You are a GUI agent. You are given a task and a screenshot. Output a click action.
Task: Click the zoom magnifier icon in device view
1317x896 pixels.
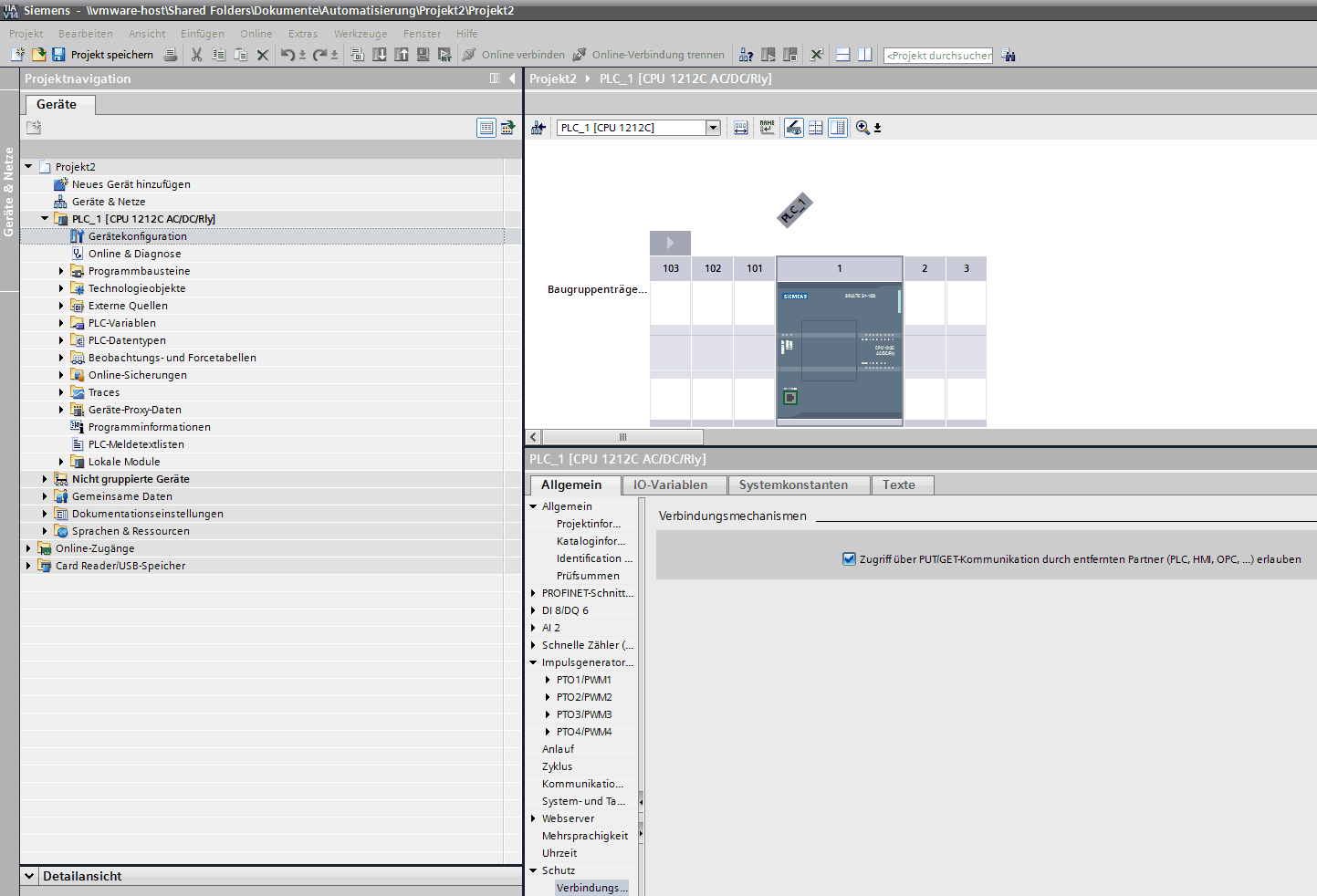click(862, 128)
